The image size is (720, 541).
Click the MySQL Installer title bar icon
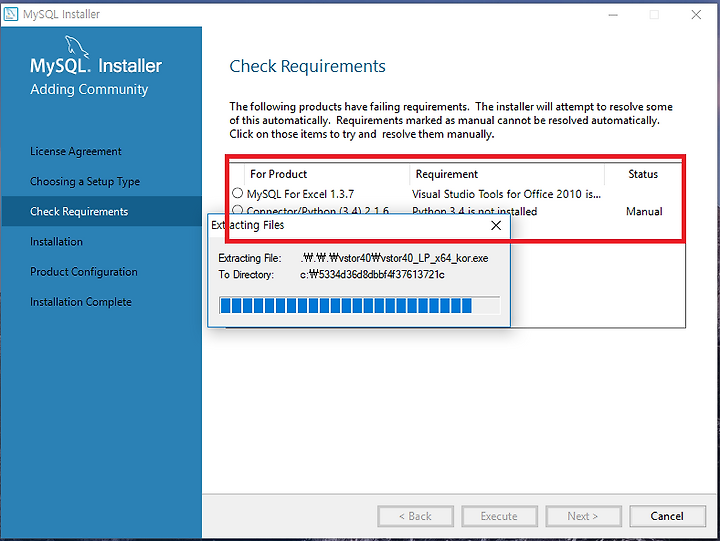[x=11, y=14]
